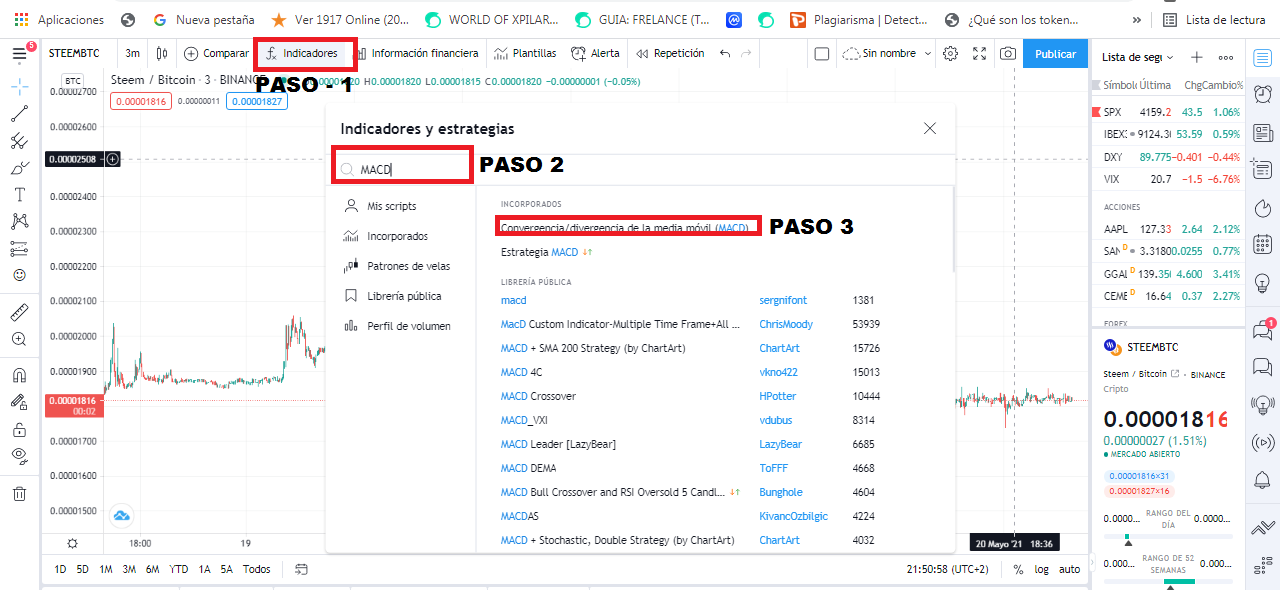Expand Lista de seguimiento dropdown
1280x590 pixels.
(x=1139, y=57)
